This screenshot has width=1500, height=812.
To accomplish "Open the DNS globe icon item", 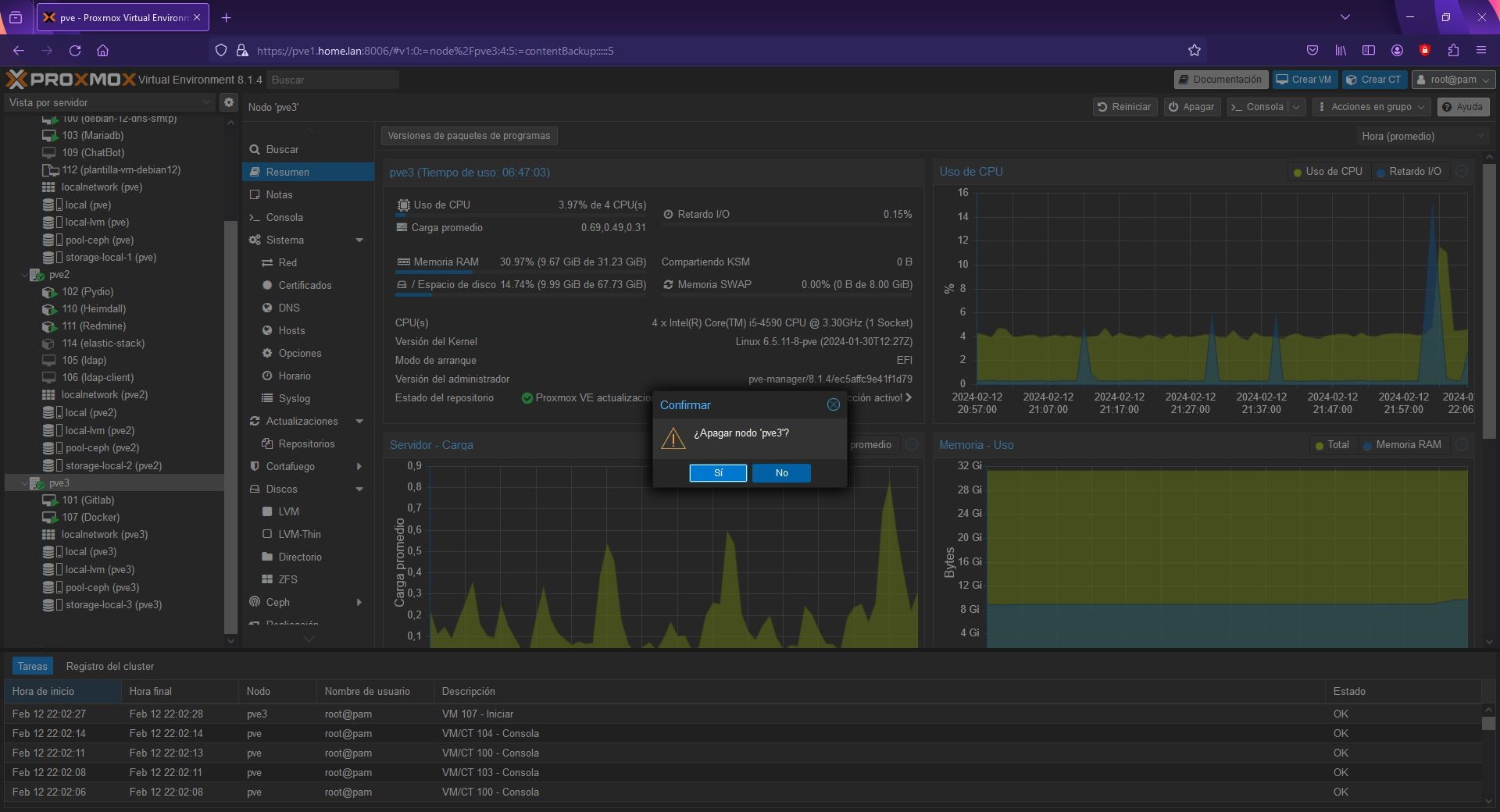I will (267, 308).
